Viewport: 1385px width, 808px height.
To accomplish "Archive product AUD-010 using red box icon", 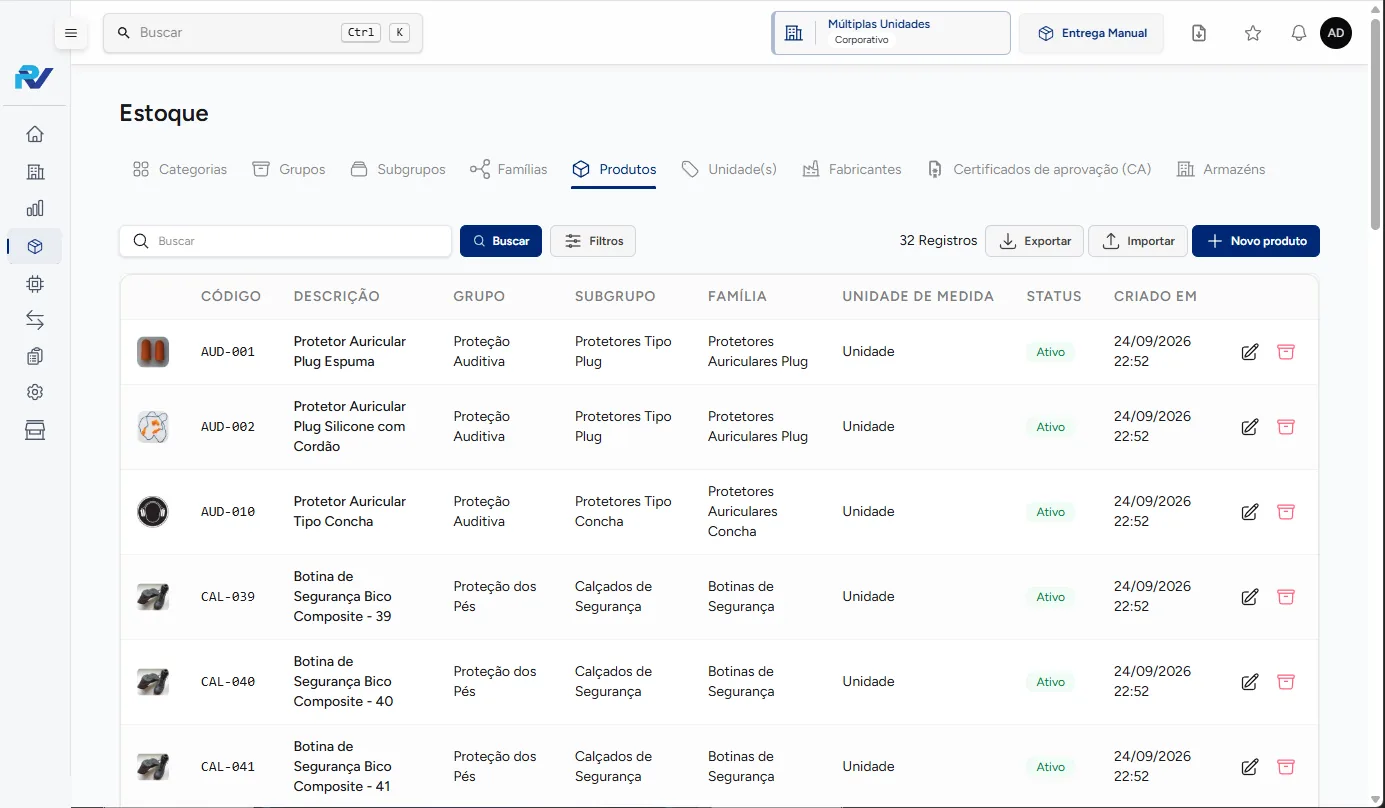I will click(1286, 512).
